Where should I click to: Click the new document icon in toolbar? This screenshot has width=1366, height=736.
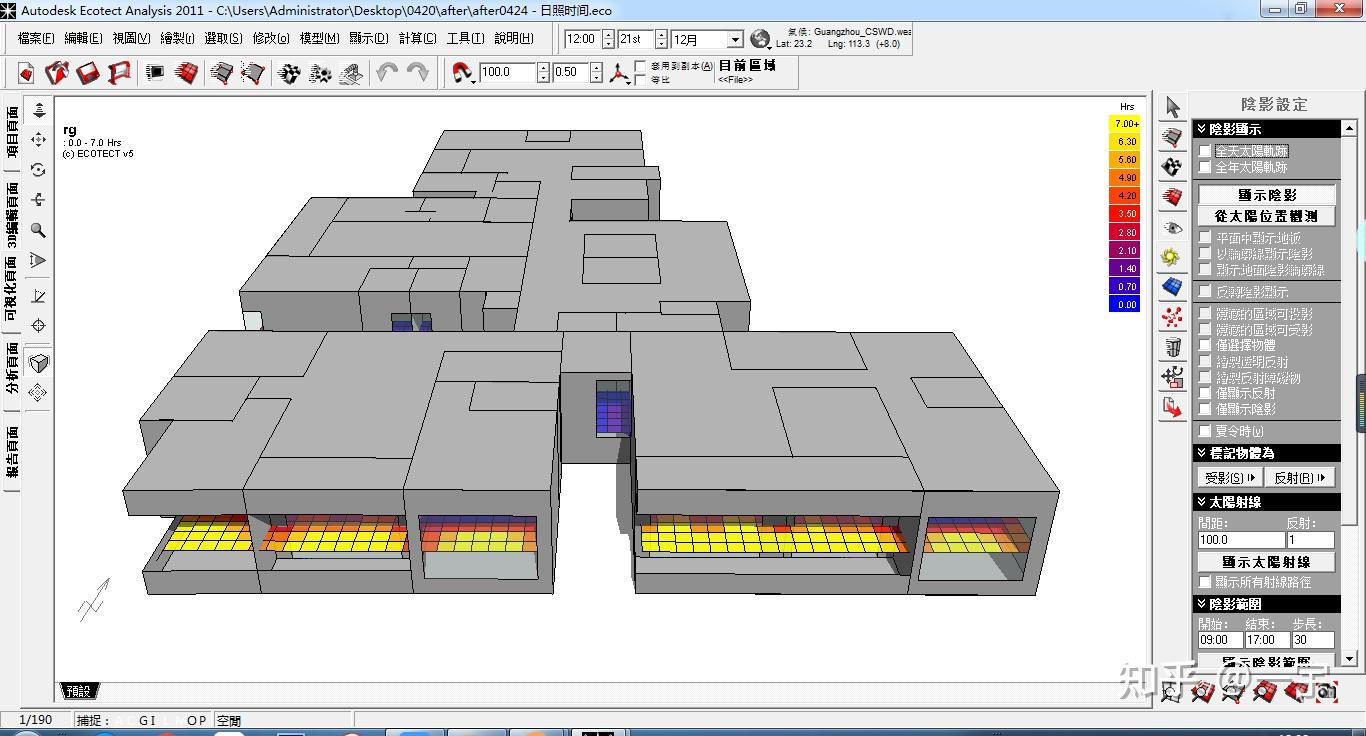point(26,73)
